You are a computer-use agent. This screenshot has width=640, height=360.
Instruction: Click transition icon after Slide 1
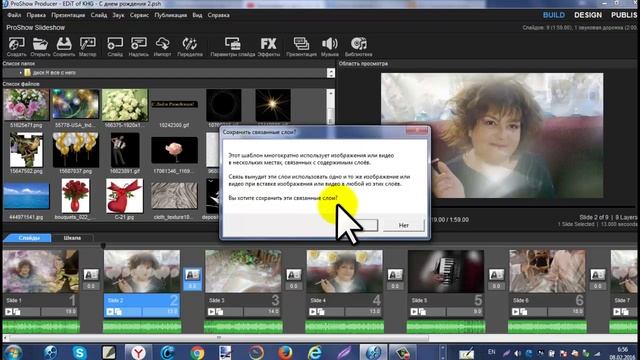tap(91, 275)
